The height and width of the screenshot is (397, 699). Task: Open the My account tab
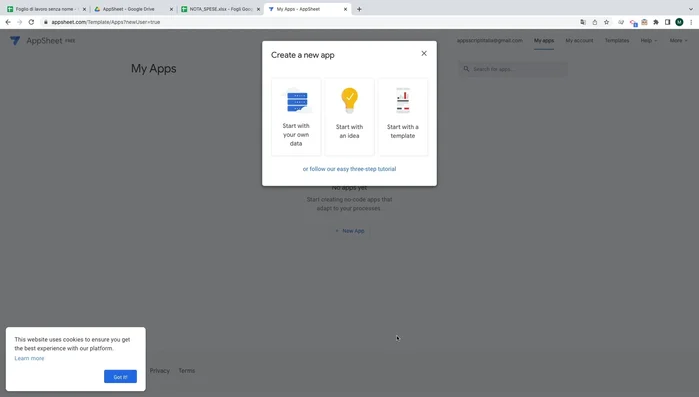pos(579,41)
